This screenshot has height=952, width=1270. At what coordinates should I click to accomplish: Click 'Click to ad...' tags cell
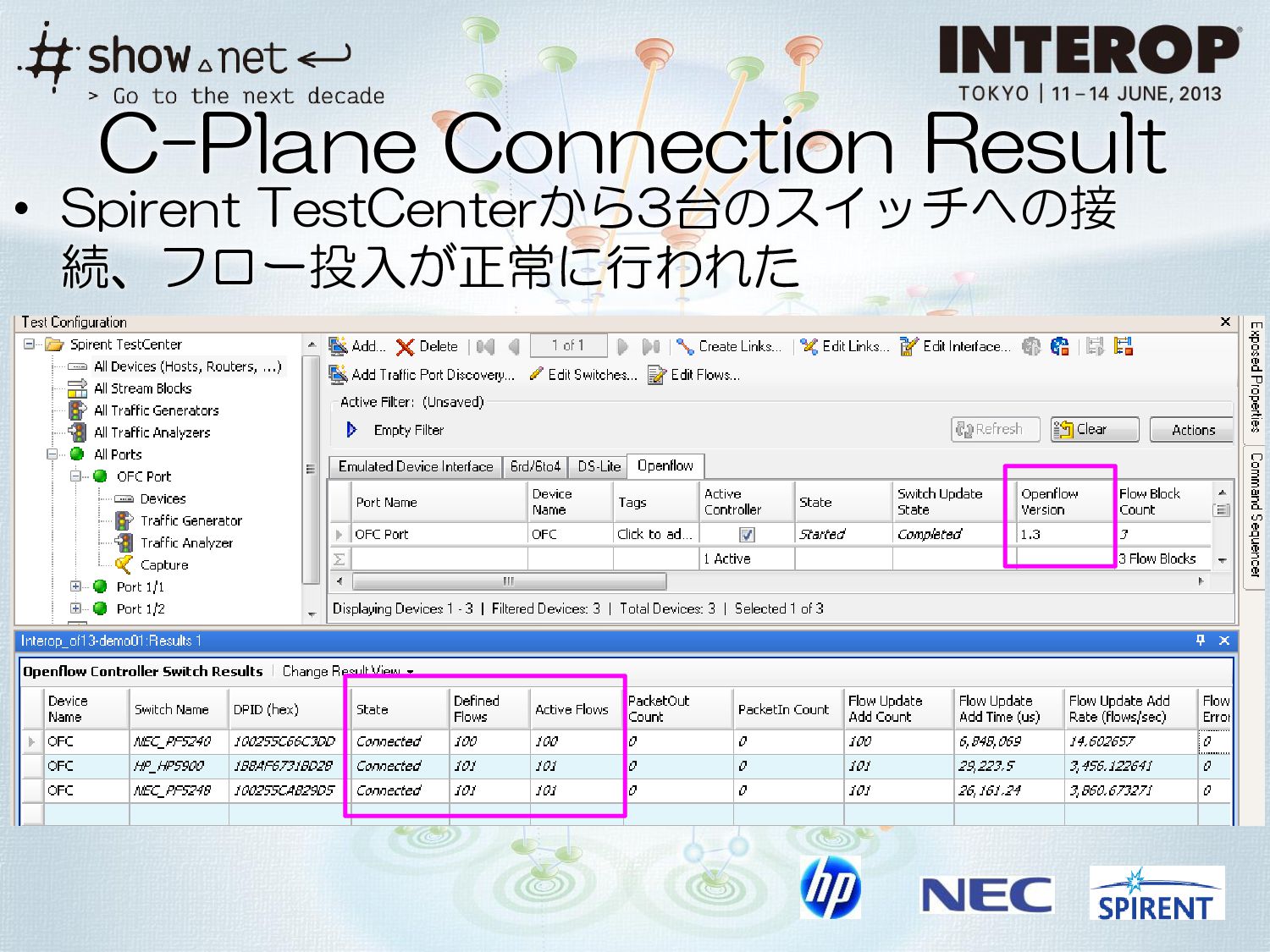click(x=655, y=534)
